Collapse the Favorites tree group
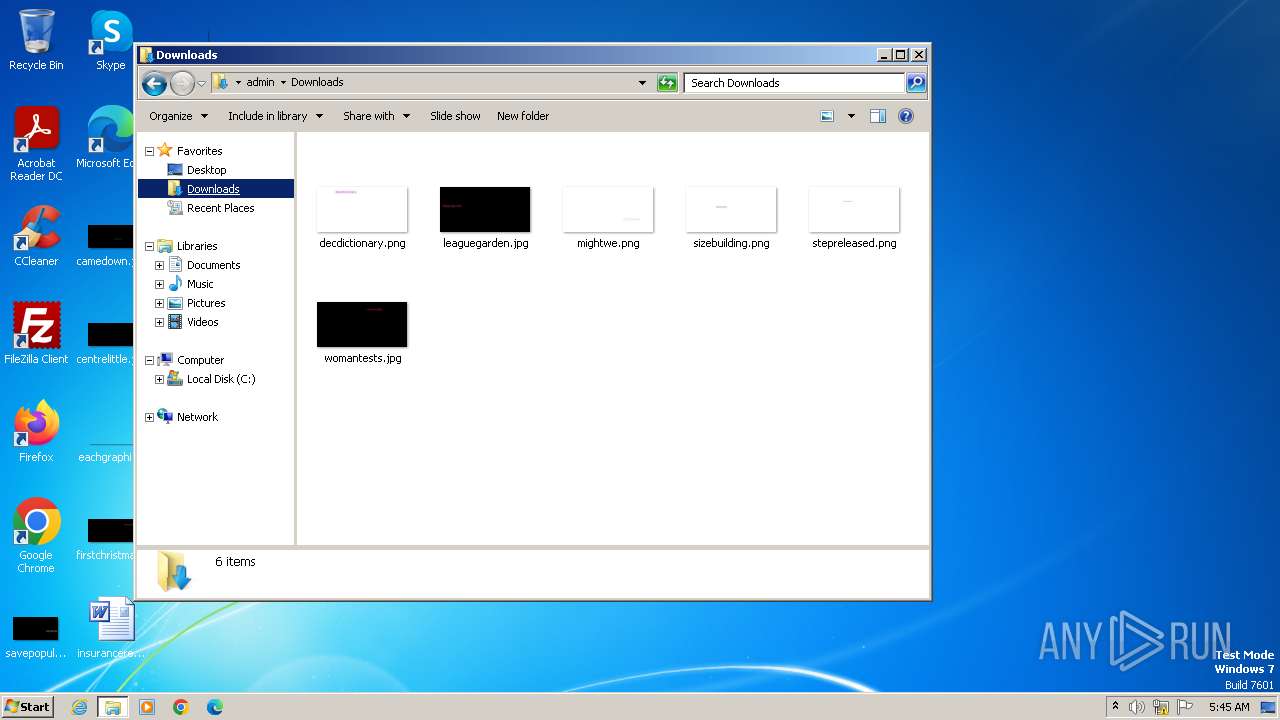 pos(150,151)
